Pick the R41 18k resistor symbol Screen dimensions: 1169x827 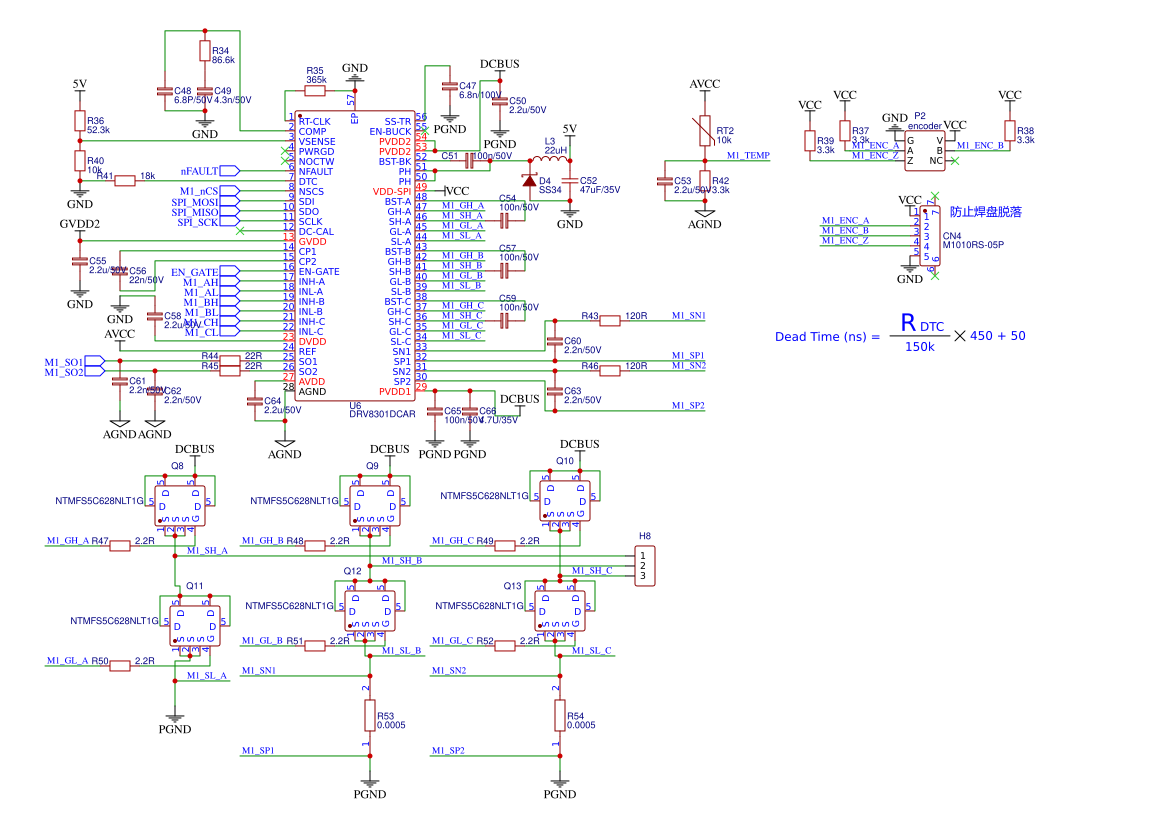[x=125, y=180]
